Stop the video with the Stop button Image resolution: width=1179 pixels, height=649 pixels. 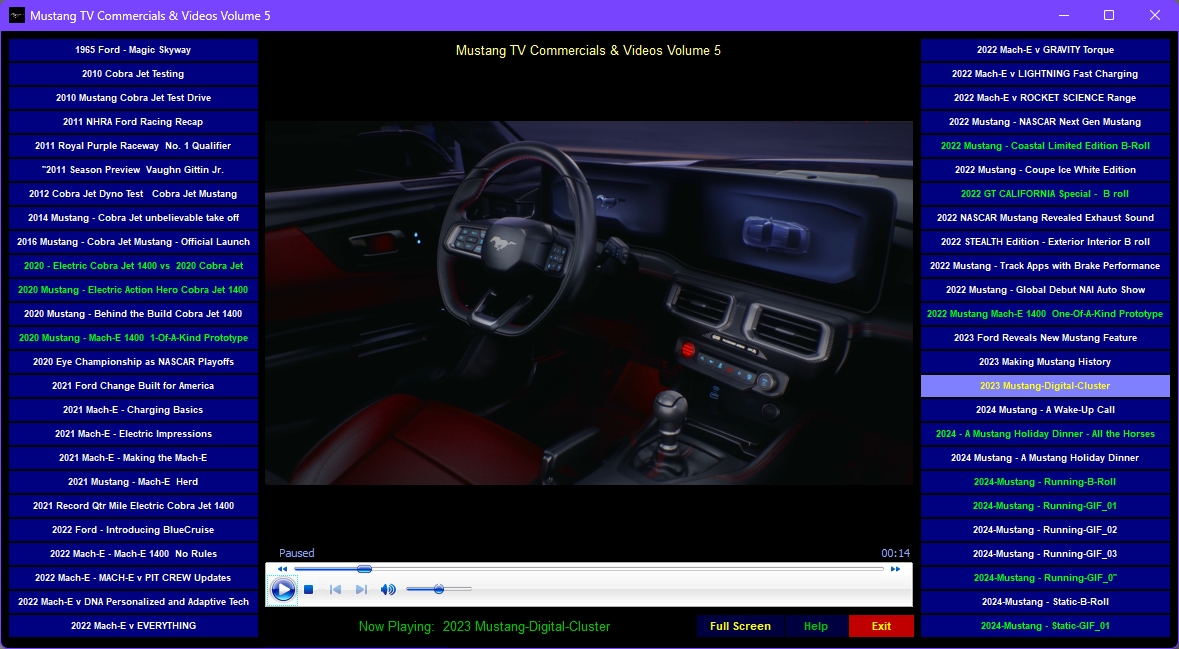[x=308, y=590]
